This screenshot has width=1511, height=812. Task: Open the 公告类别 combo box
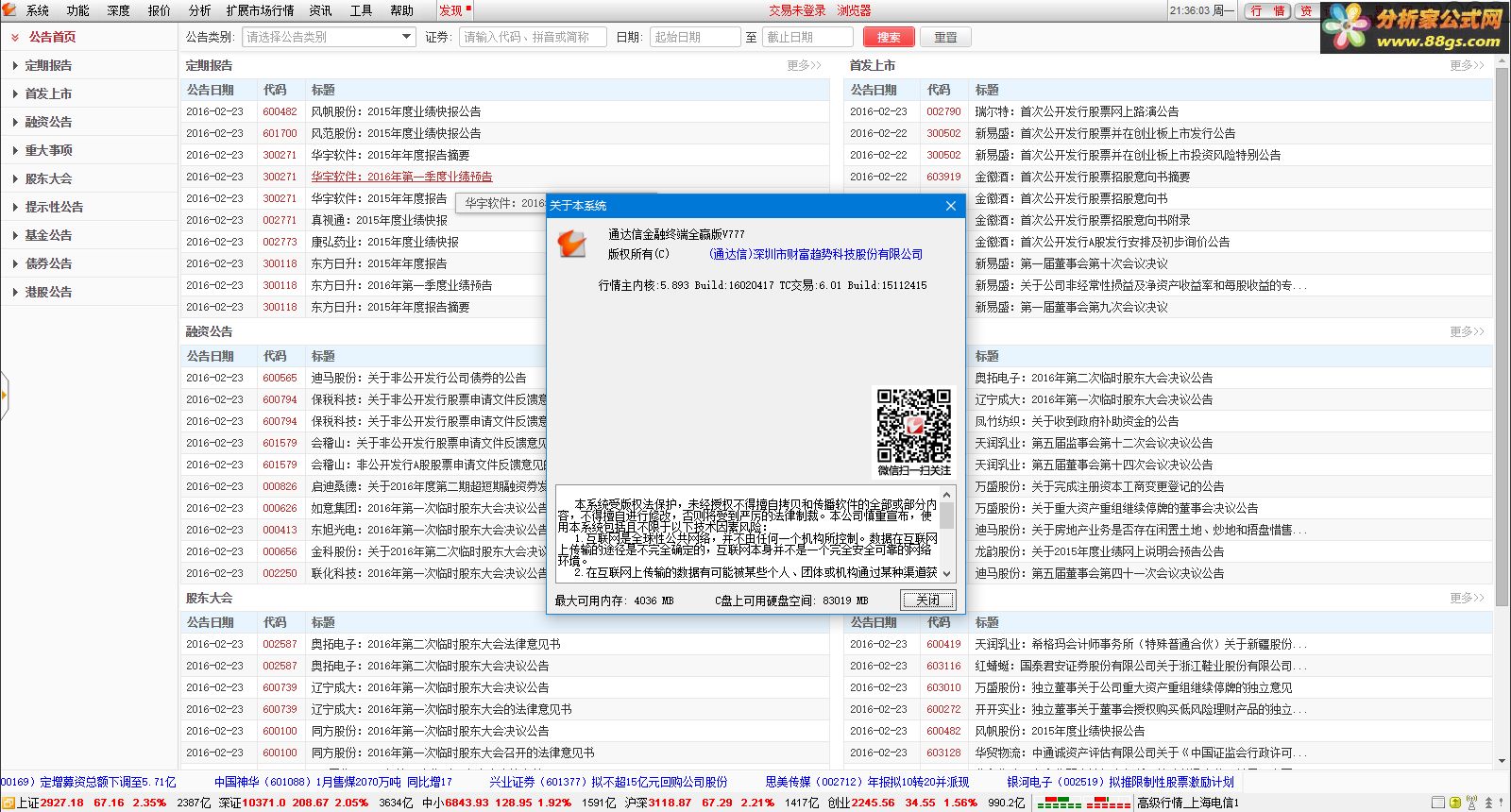[x=329, y=37]
